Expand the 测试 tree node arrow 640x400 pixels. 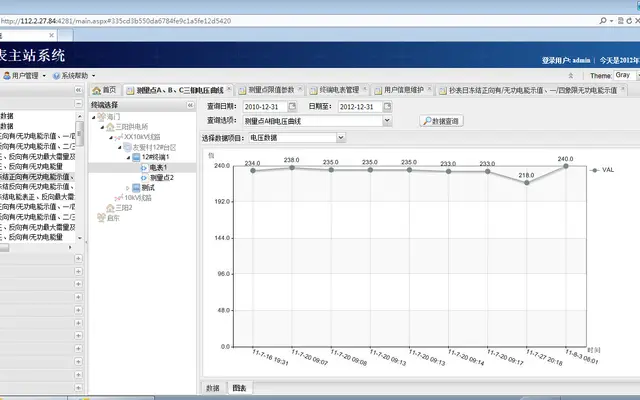127,188
